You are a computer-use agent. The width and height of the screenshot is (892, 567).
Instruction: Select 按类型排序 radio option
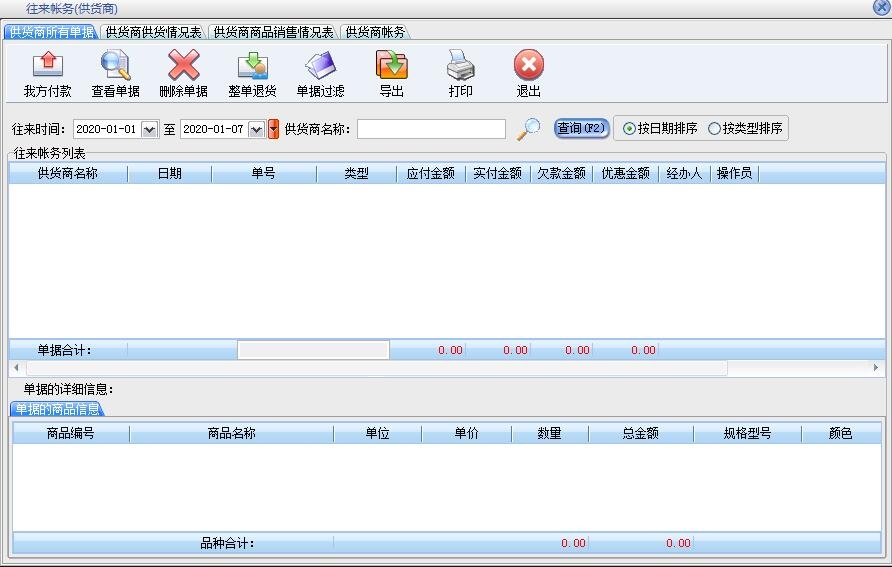746,129
